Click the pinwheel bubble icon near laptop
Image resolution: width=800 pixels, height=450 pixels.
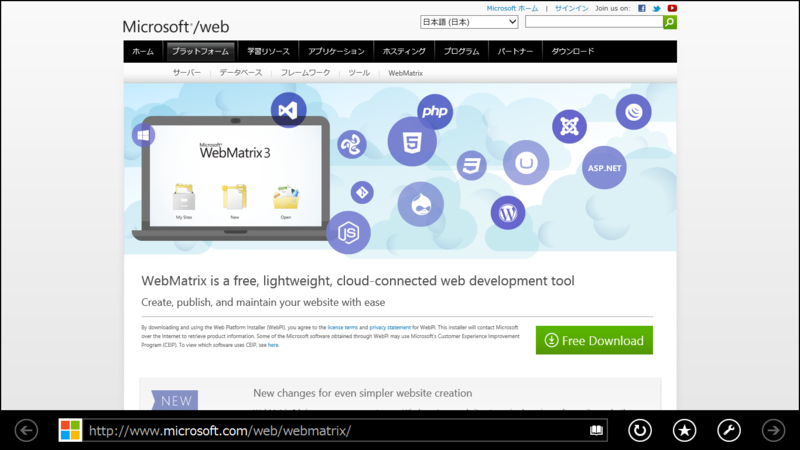(x=352, y=144)
